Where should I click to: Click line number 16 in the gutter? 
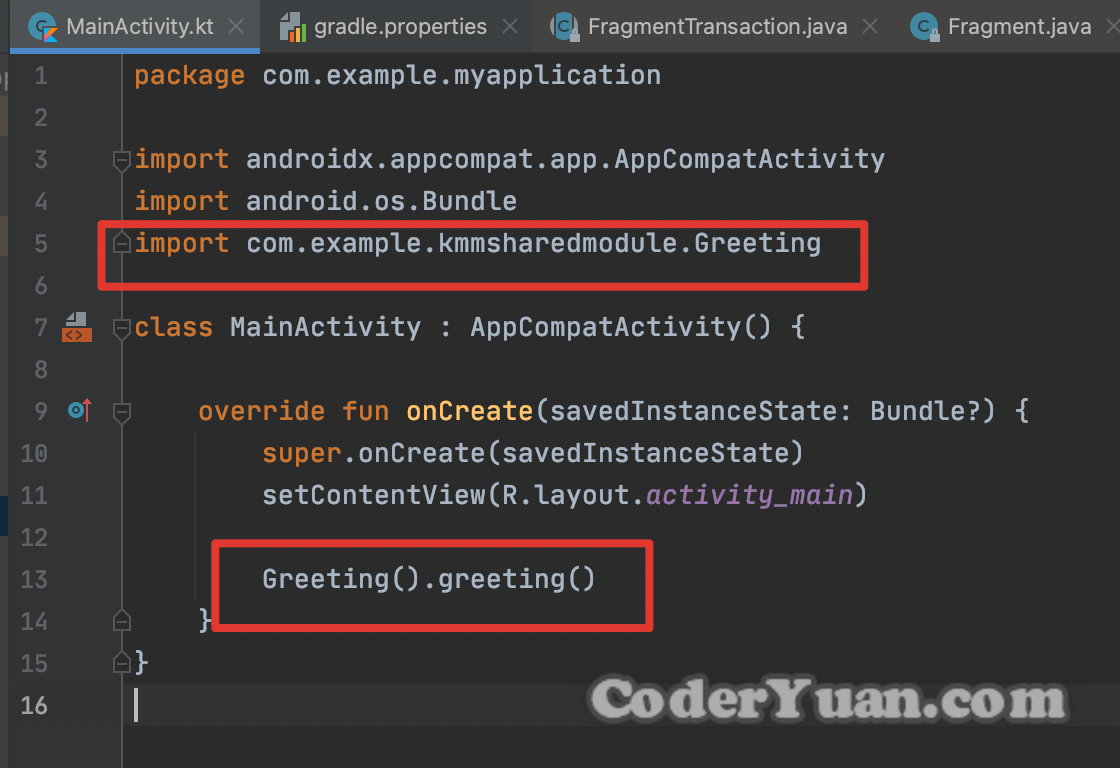[x=34, y=706]
